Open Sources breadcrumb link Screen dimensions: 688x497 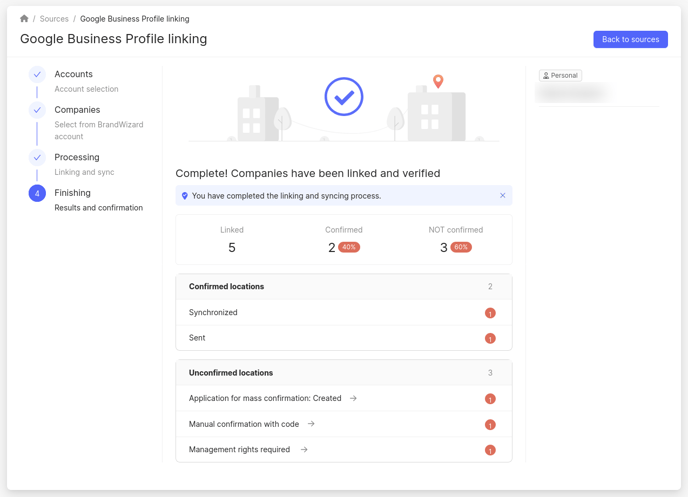tap(54, 19)
